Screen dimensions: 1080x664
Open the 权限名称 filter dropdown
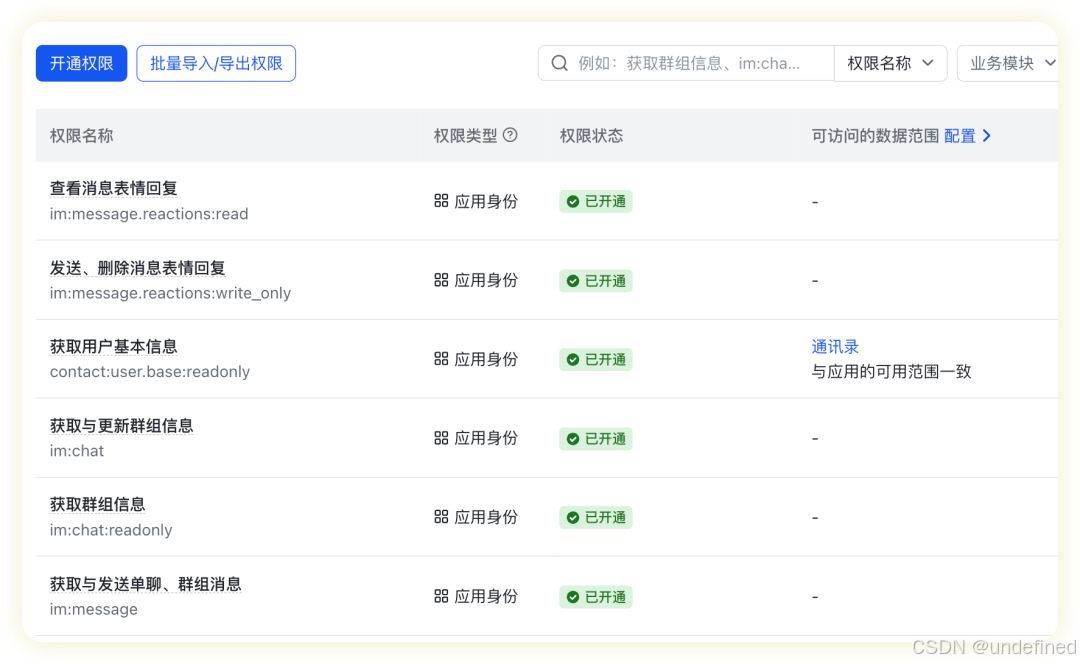pos(890,62)
